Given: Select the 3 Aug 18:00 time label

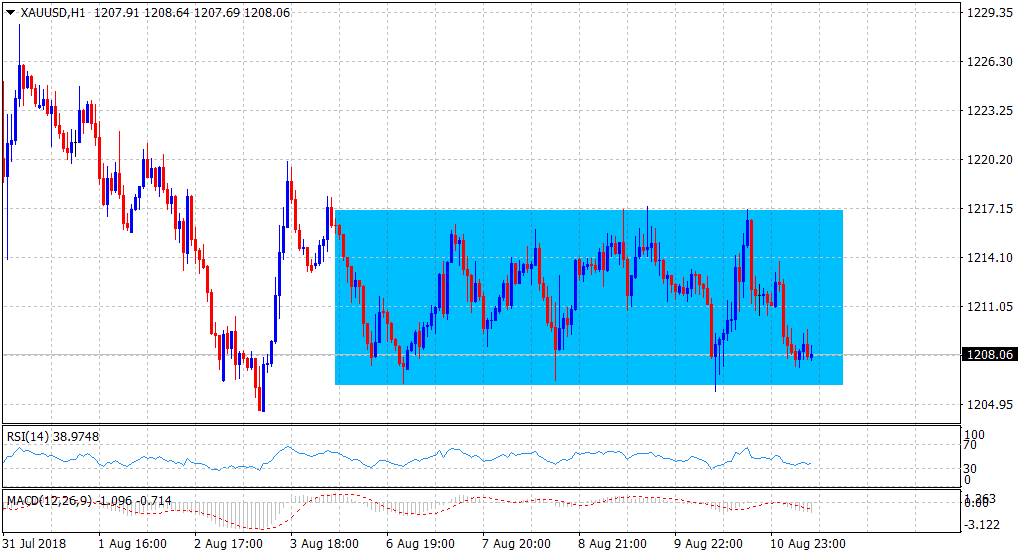Looking at the screenshot, I should point(326,544).
